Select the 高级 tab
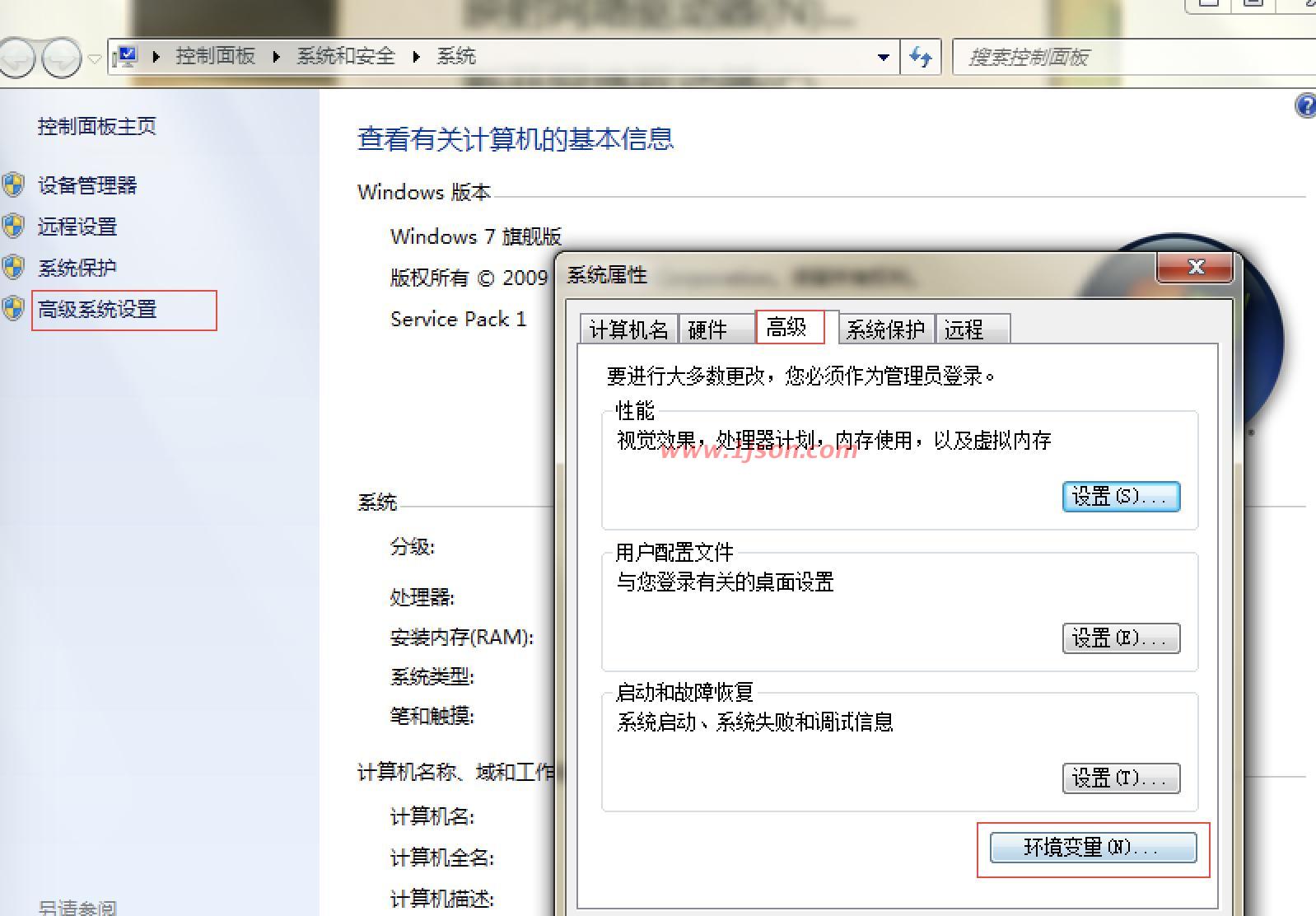The height and width of the screenshot is (916, 1316). pos(789,327)
